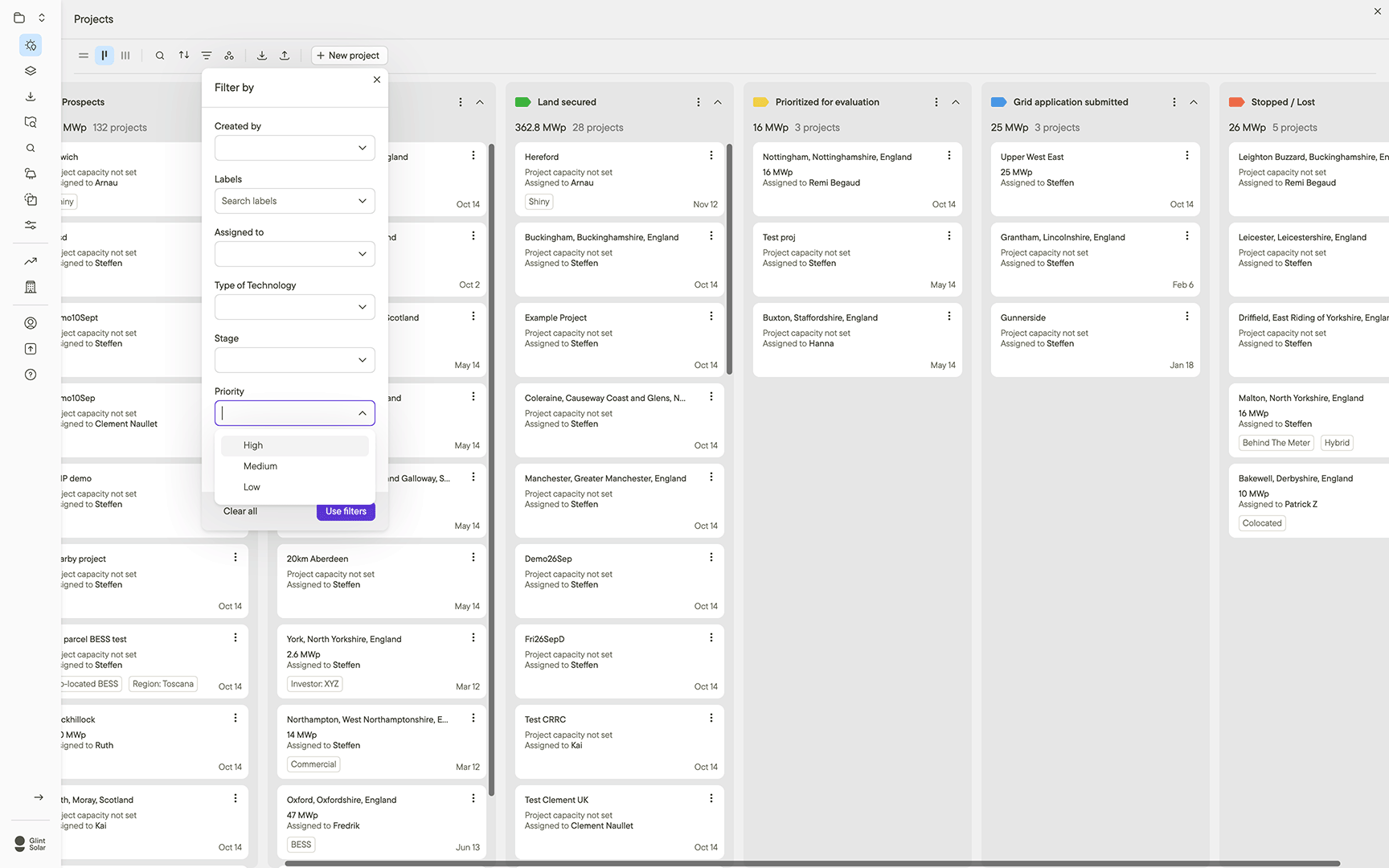
Task: Click the sort arrows icon in toolbar
Action: tap(184, 55)
